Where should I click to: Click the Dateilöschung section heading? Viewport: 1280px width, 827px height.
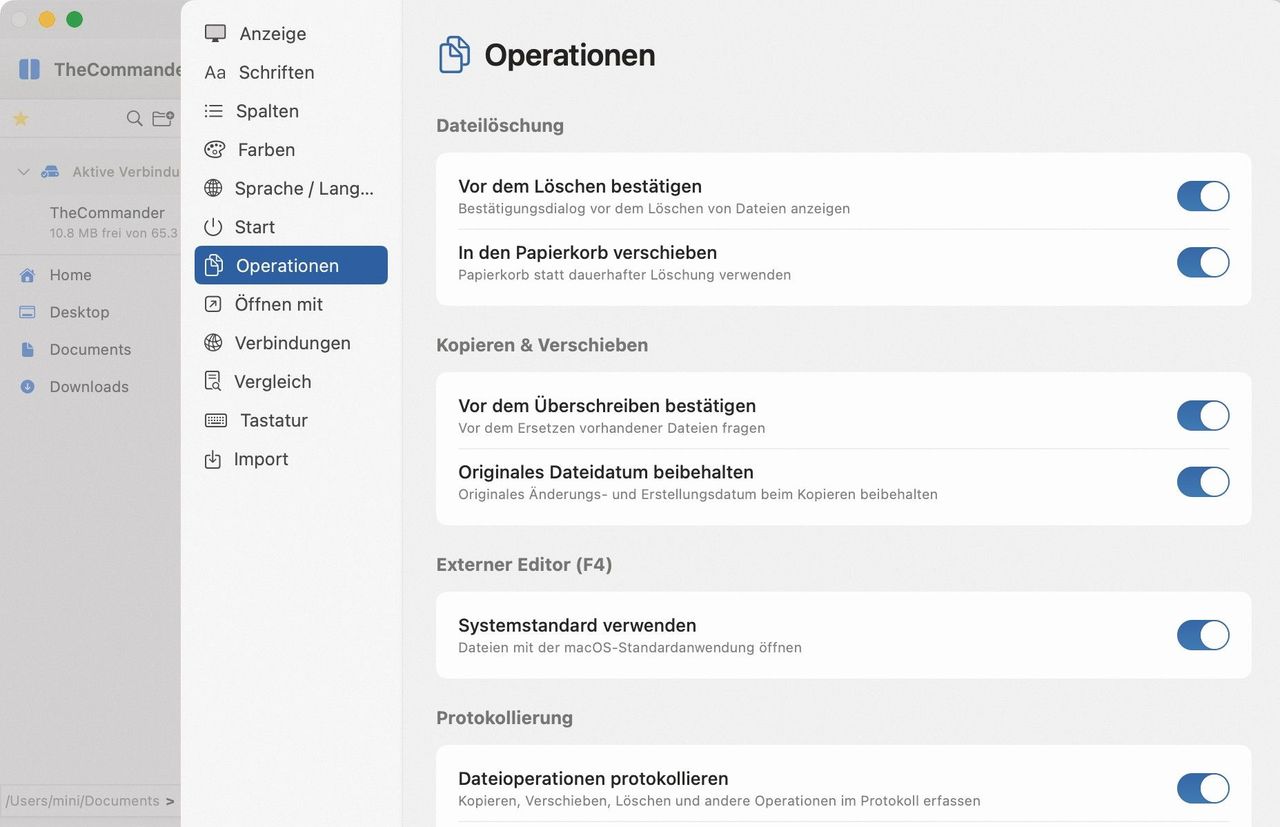pyautogui.click(x=500, y=126)
